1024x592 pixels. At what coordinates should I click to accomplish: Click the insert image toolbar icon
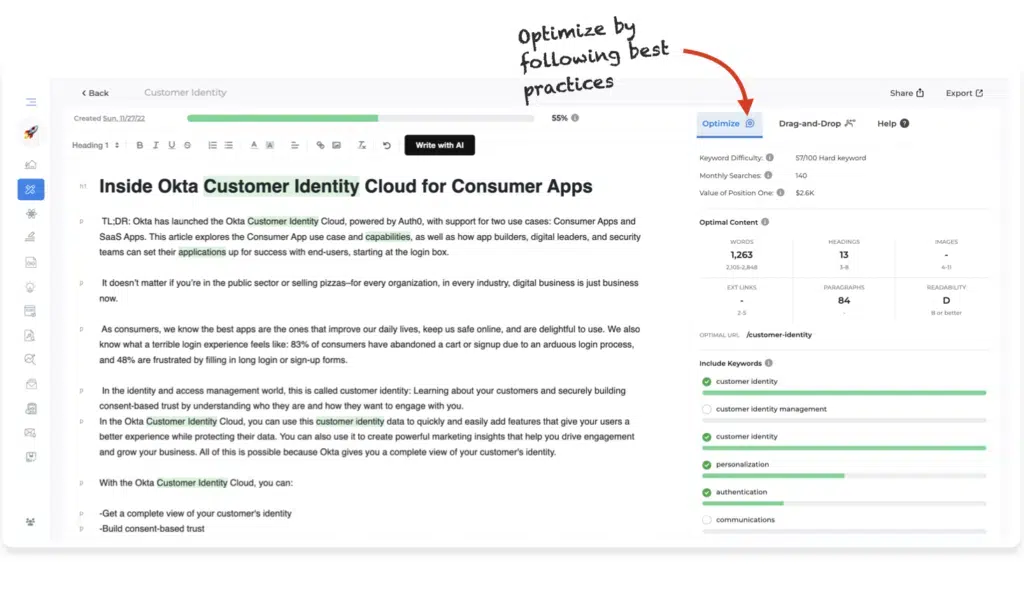click(336, 145)
